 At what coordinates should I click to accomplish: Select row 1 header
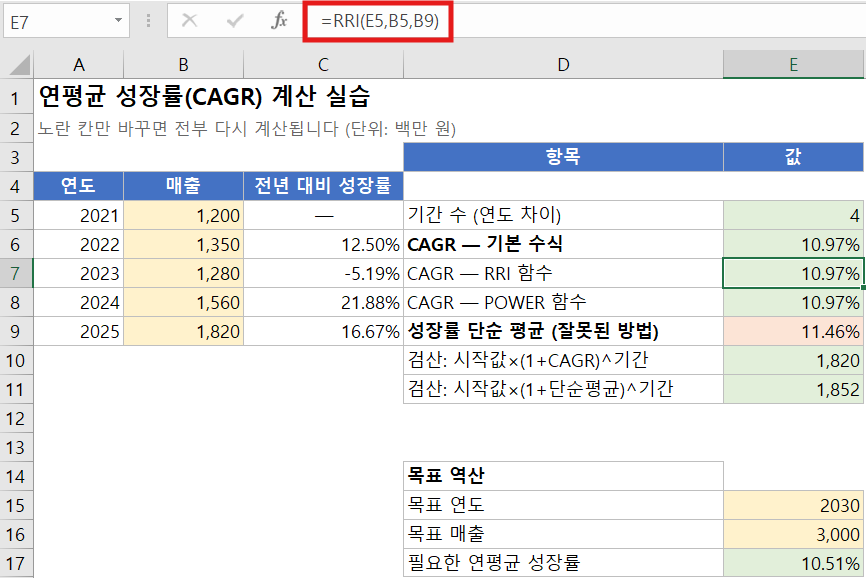coord(16,98)
